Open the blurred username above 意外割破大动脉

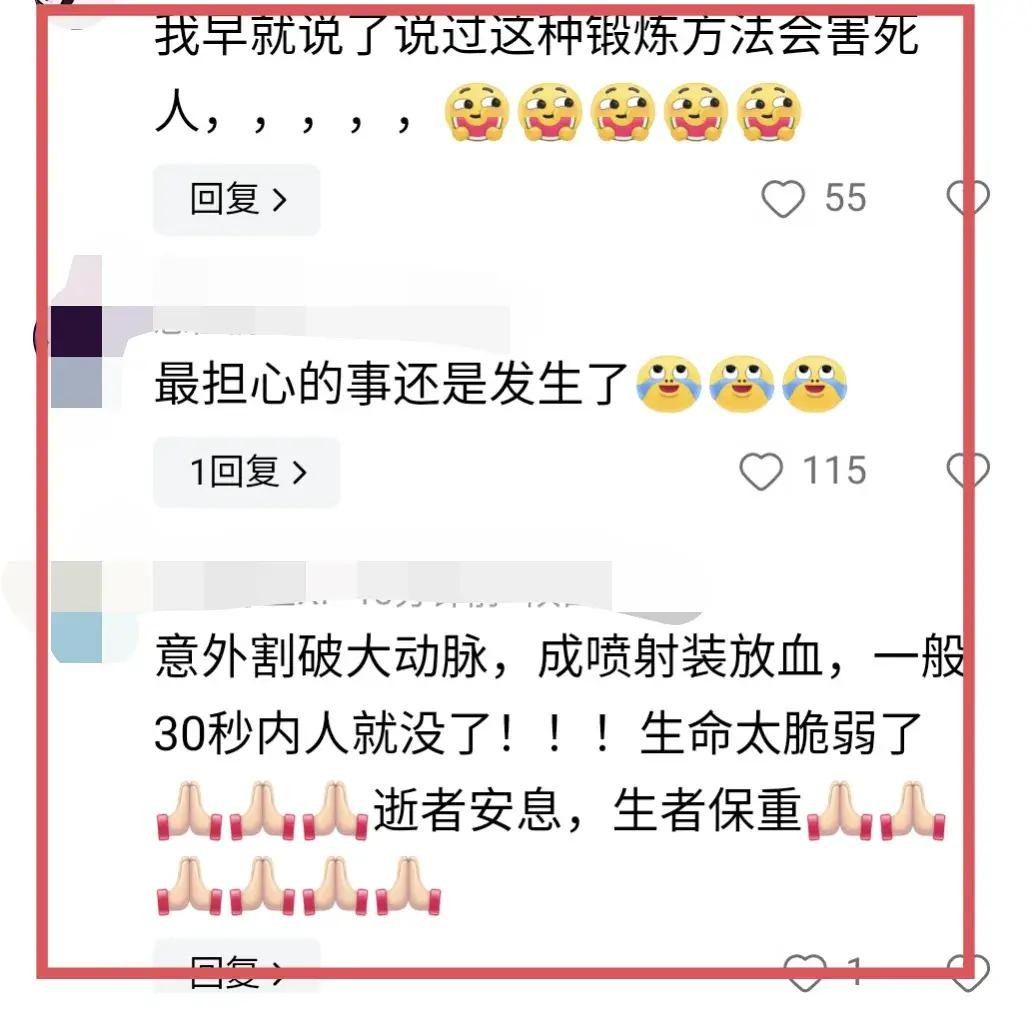pos(383,586)
